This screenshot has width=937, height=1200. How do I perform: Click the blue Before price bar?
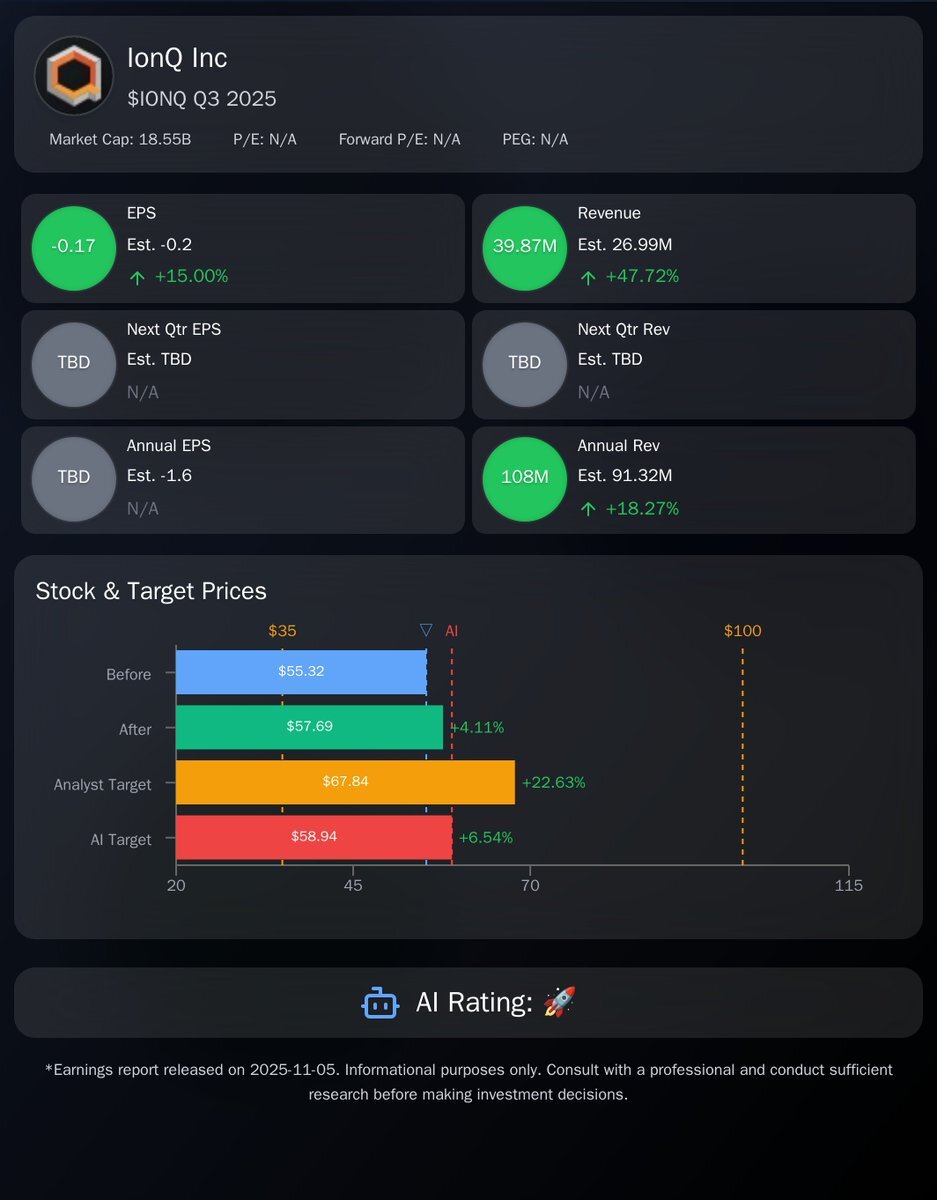click(301, 672)
